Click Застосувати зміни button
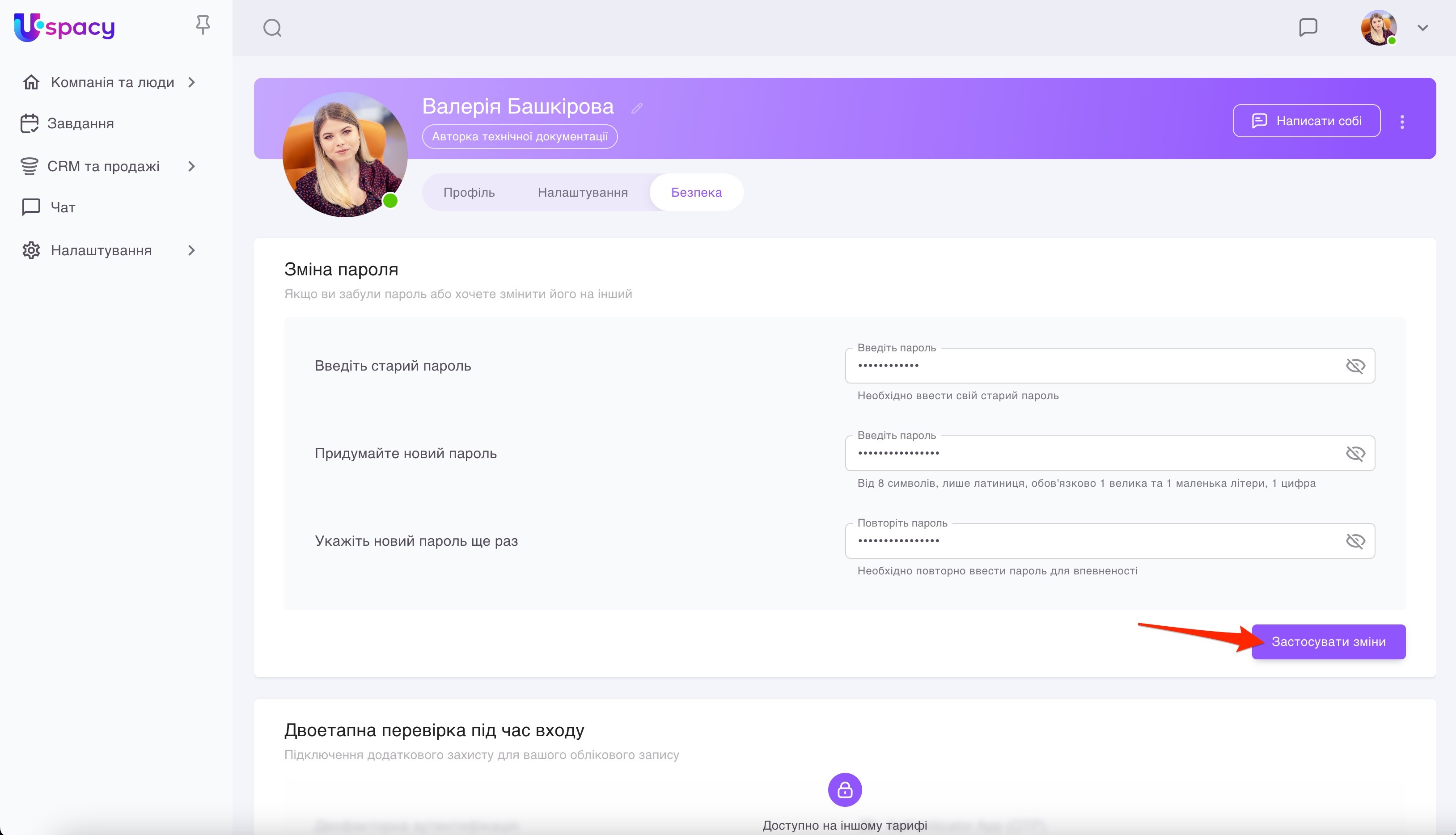This screenshot has height=835, width=1456. point(1328,642)
